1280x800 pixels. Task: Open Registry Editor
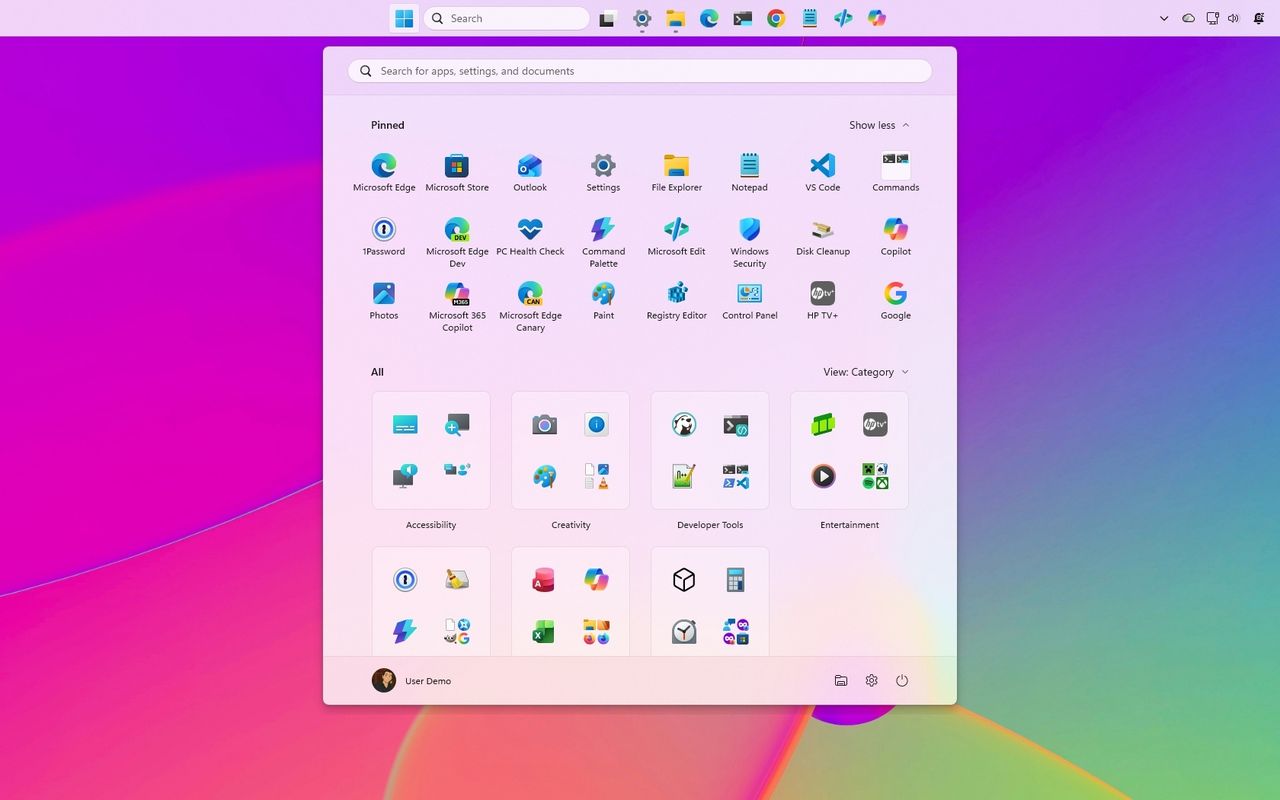tap(676, 300)
